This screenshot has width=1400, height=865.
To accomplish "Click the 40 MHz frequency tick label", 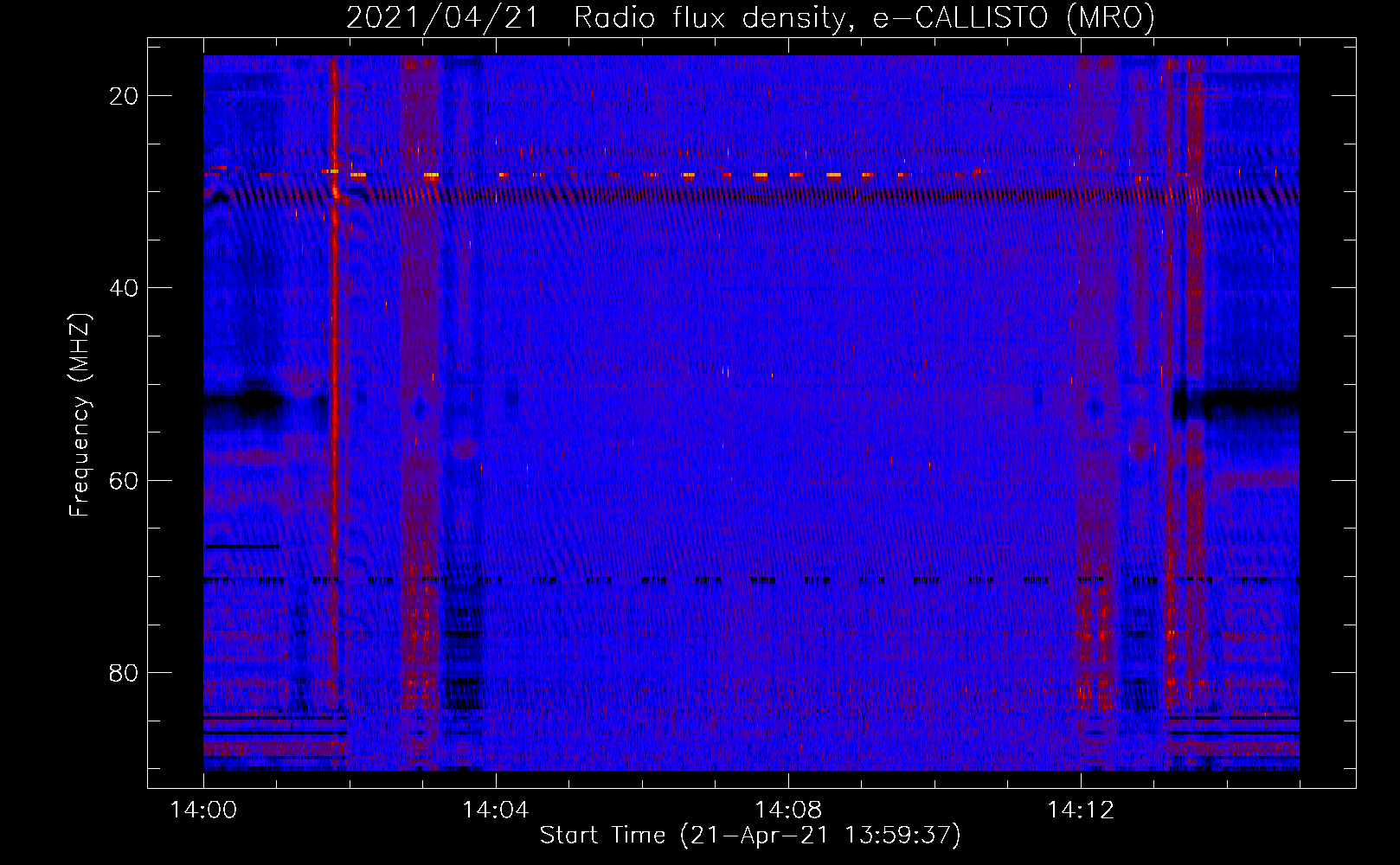I will pyautogui.click(x=125, y=288).
